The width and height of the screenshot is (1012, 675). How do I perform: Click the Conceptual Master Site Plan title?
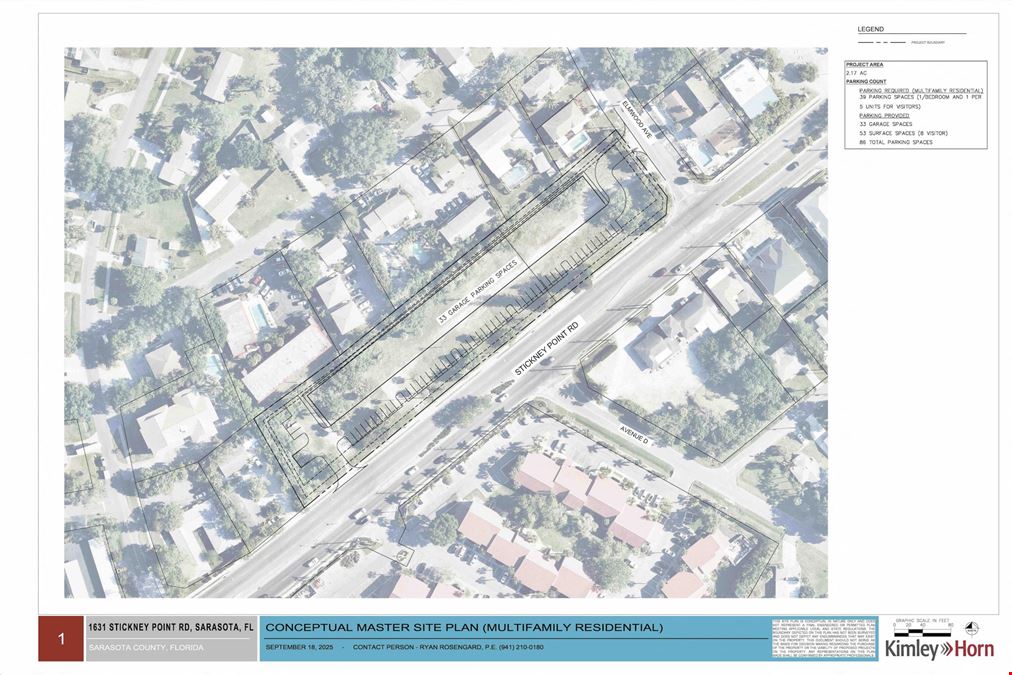tap(464, 627)
